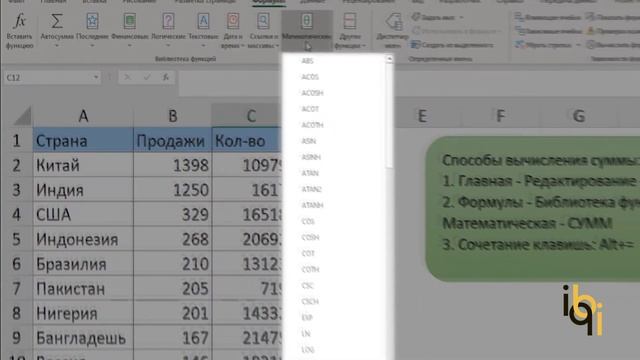Expand the Name Box dropdown arrow

[x=96, y=77]
